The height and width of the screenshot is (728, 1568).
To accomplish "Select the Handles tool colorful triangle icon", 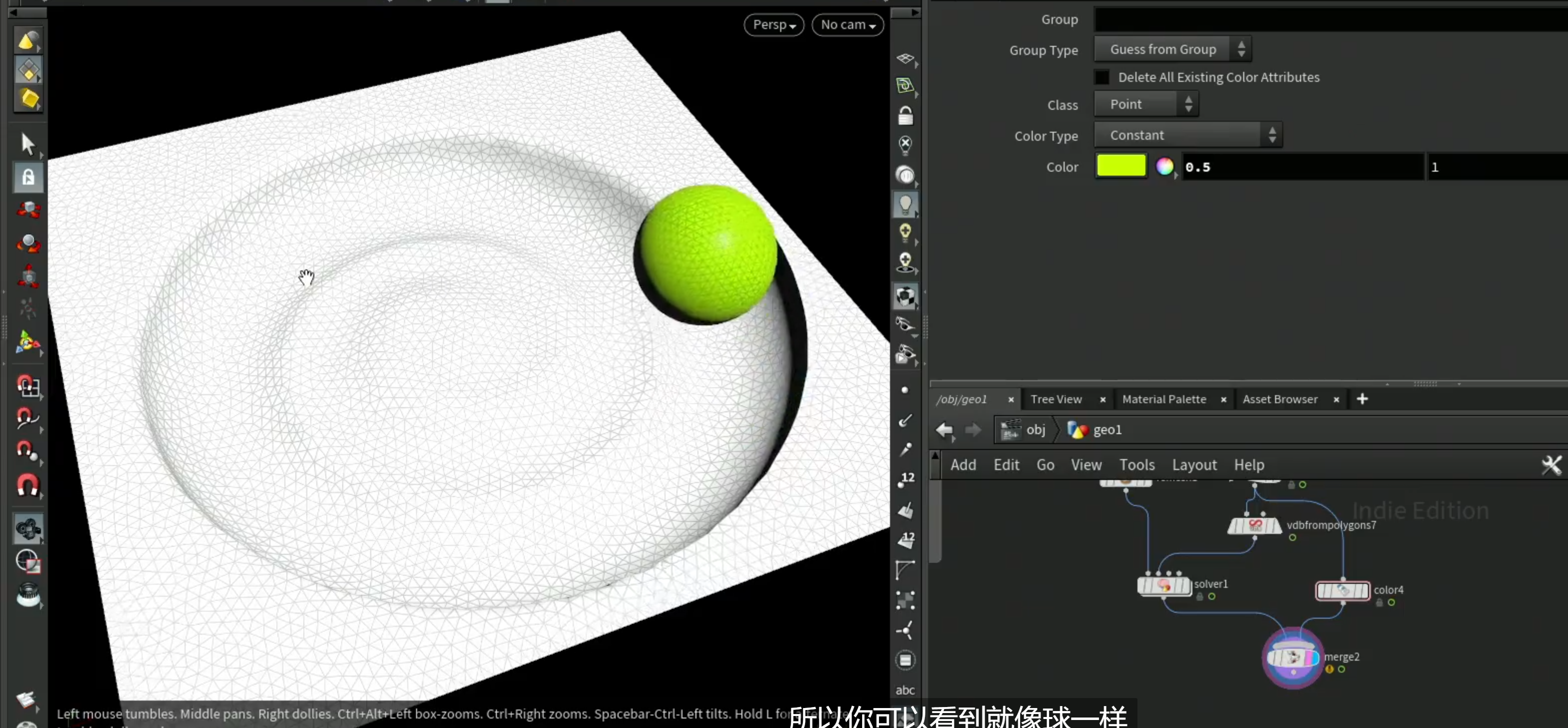I will (28, 343).
